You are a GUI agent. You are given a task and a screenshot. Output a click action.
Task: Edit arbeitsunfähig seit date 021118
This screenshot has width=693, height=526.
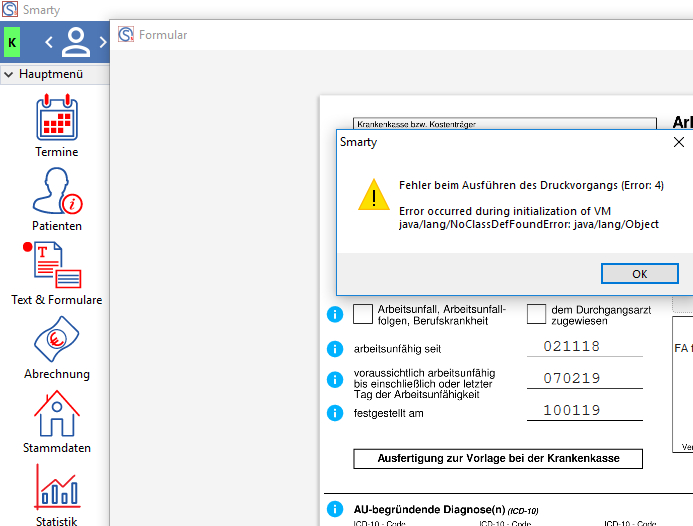click(x=585, y=346)
